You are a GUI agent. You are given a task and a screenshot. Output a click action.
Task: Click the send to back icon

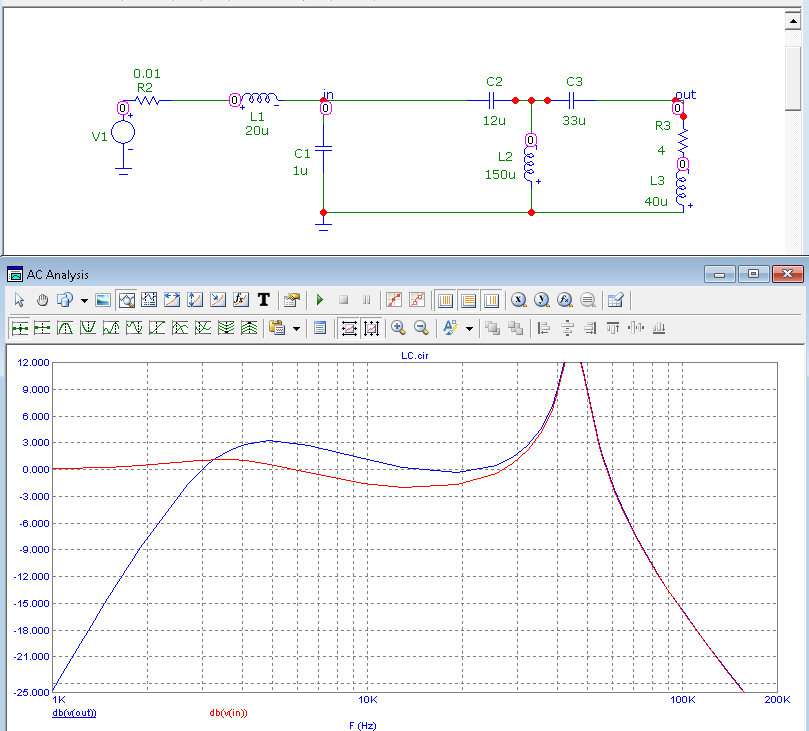(x=515, y=328)
